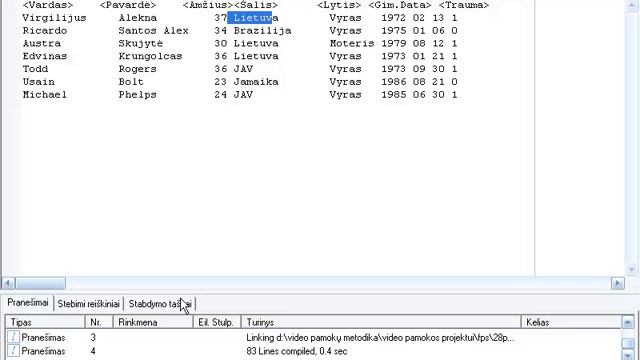Open the Stebimi reiškiniai tab
The image size is (640, 360).
(x=89, y=304)
